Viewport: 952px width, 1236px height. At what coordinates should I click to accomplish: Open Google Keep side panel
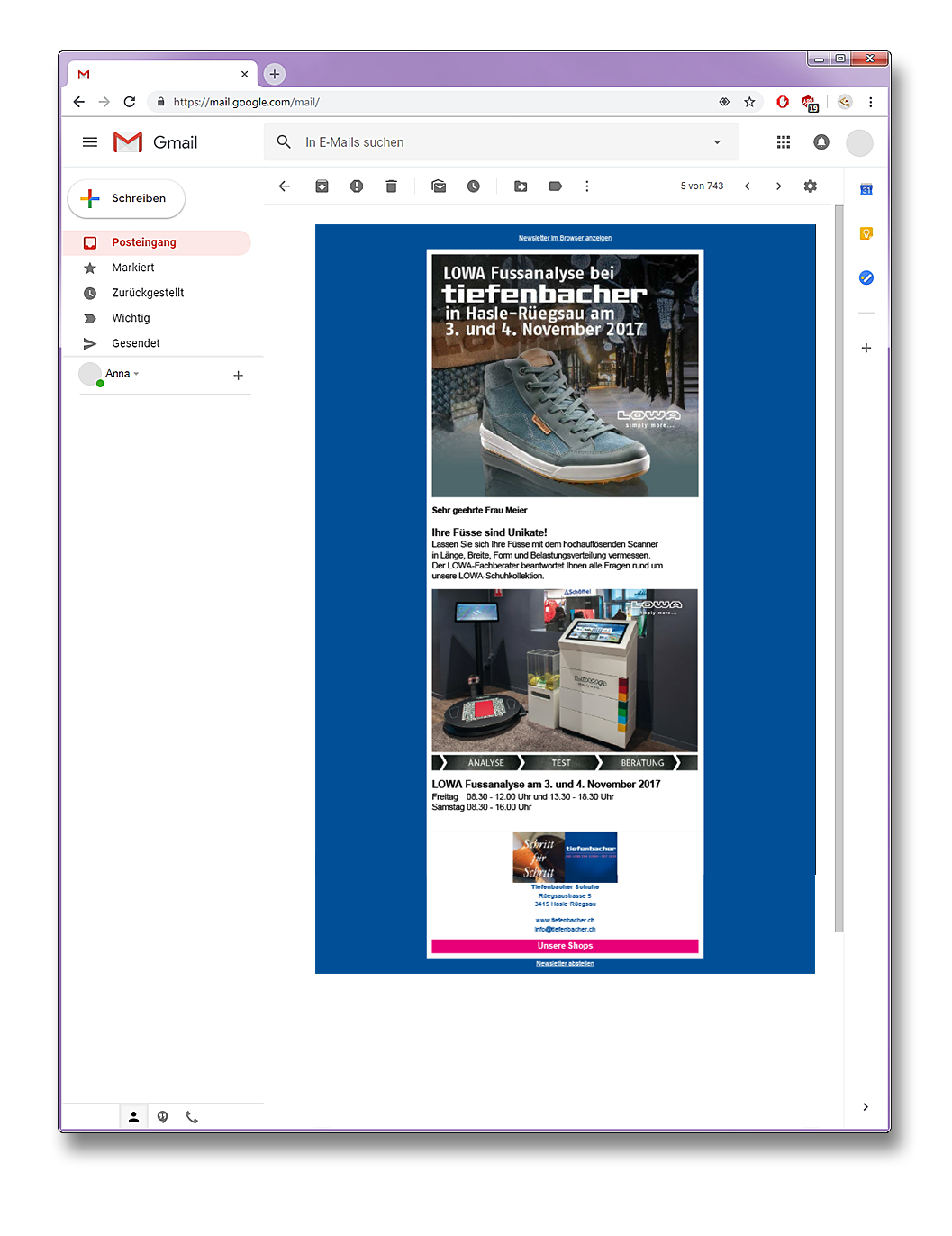point(866,234)
